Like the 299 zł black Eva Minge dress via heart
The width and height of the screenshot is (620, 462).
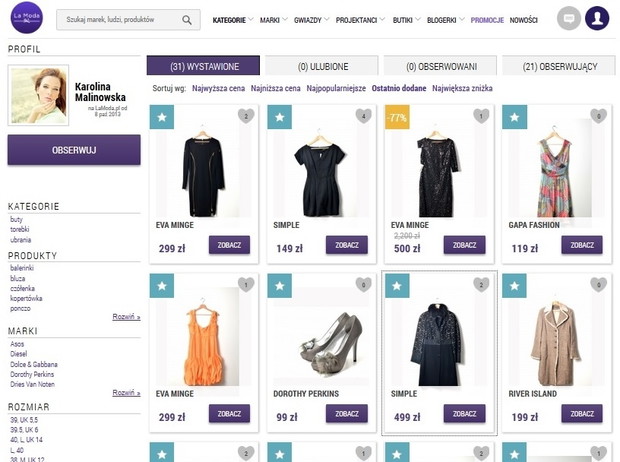click(x=246, y=116)
